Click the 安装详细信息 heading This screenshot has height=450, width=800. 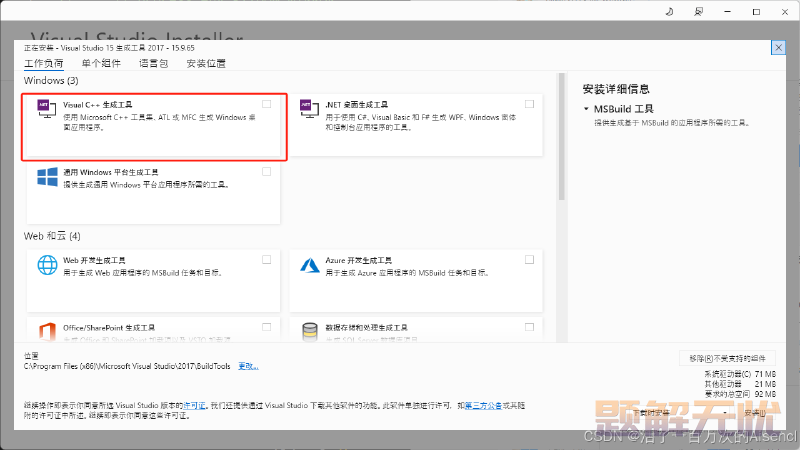[x=616, y=89]
